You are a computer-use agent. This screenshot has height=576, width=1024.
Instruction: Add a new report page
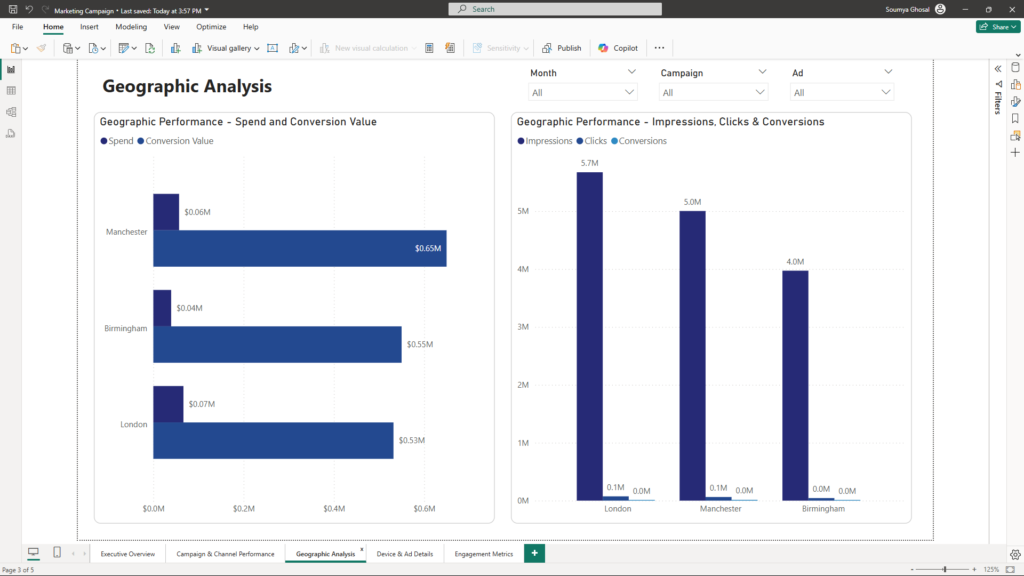pos(535,553)
